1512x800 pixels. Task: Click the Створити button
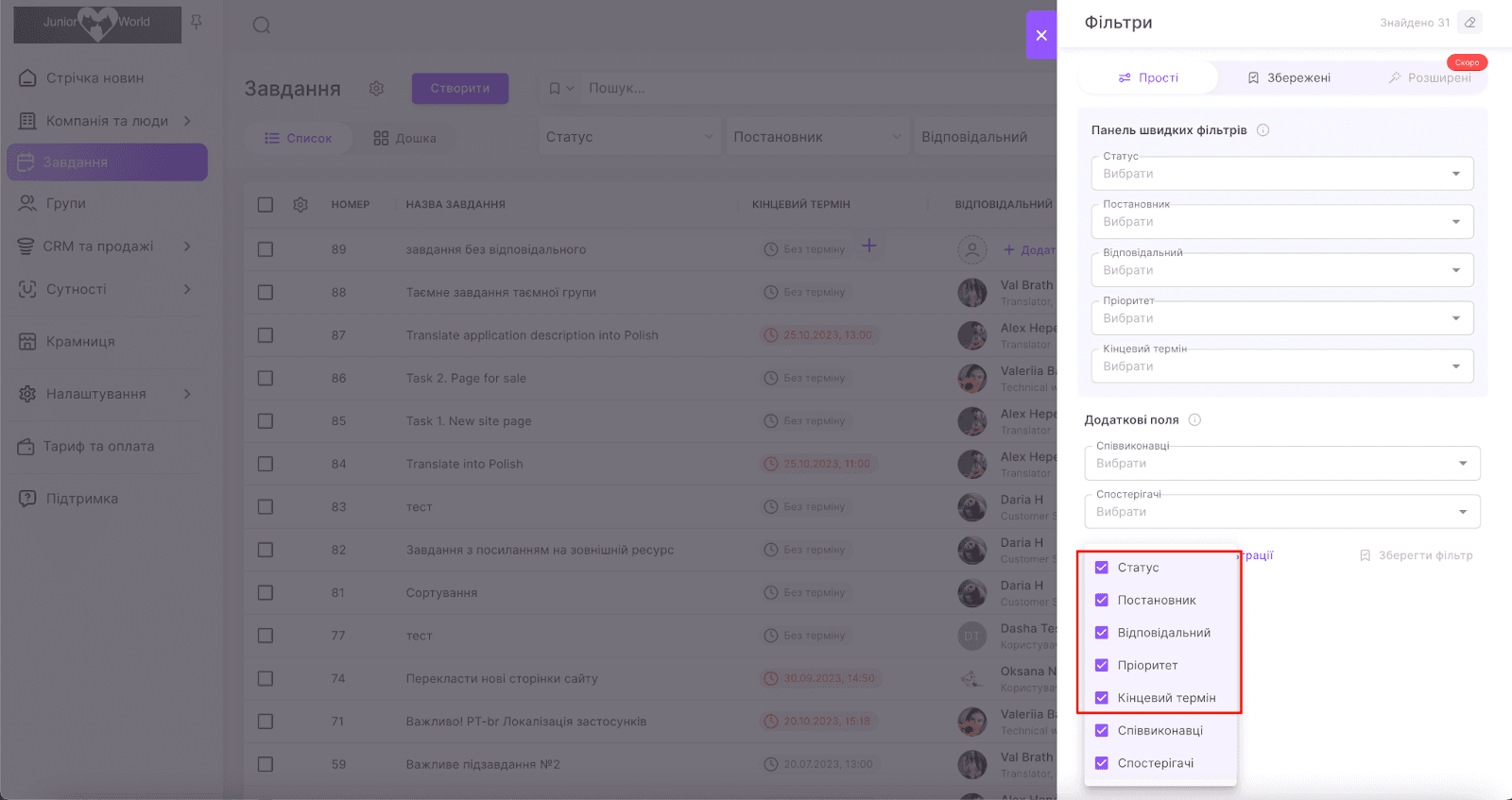pyautogui.click(x=460, y=89)
